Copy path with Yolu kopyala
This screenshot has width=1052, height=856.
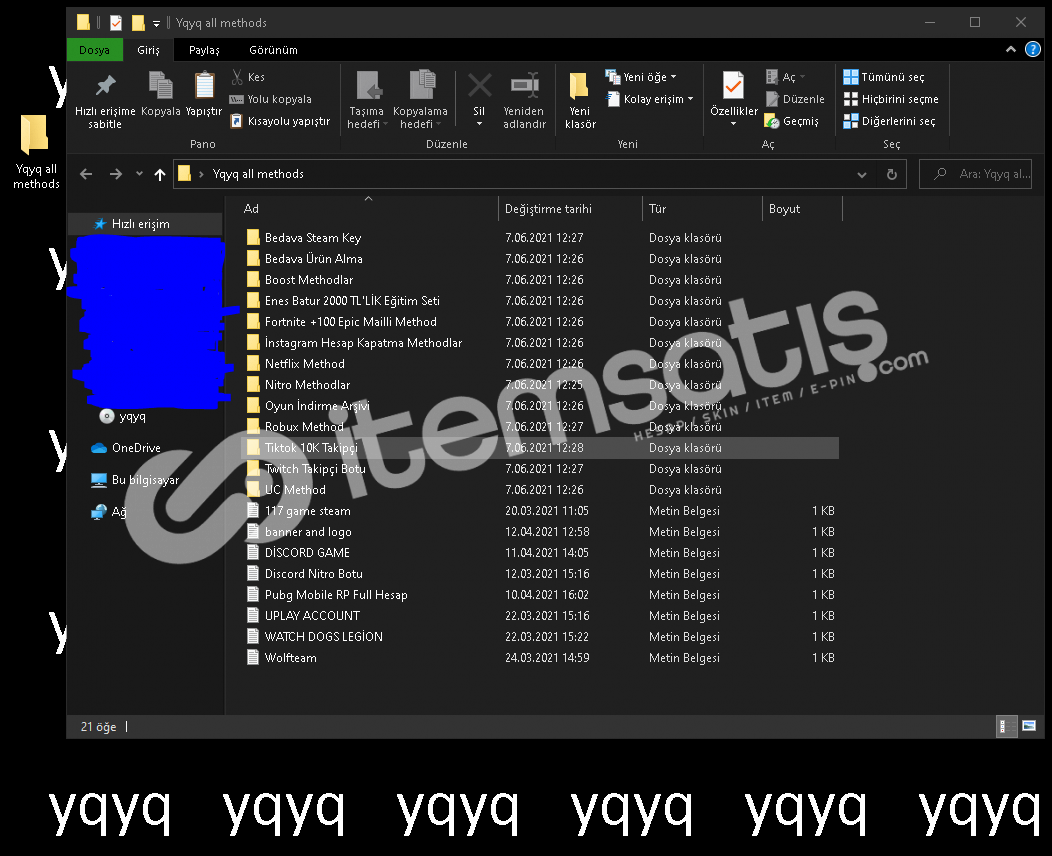click(271, 99)
